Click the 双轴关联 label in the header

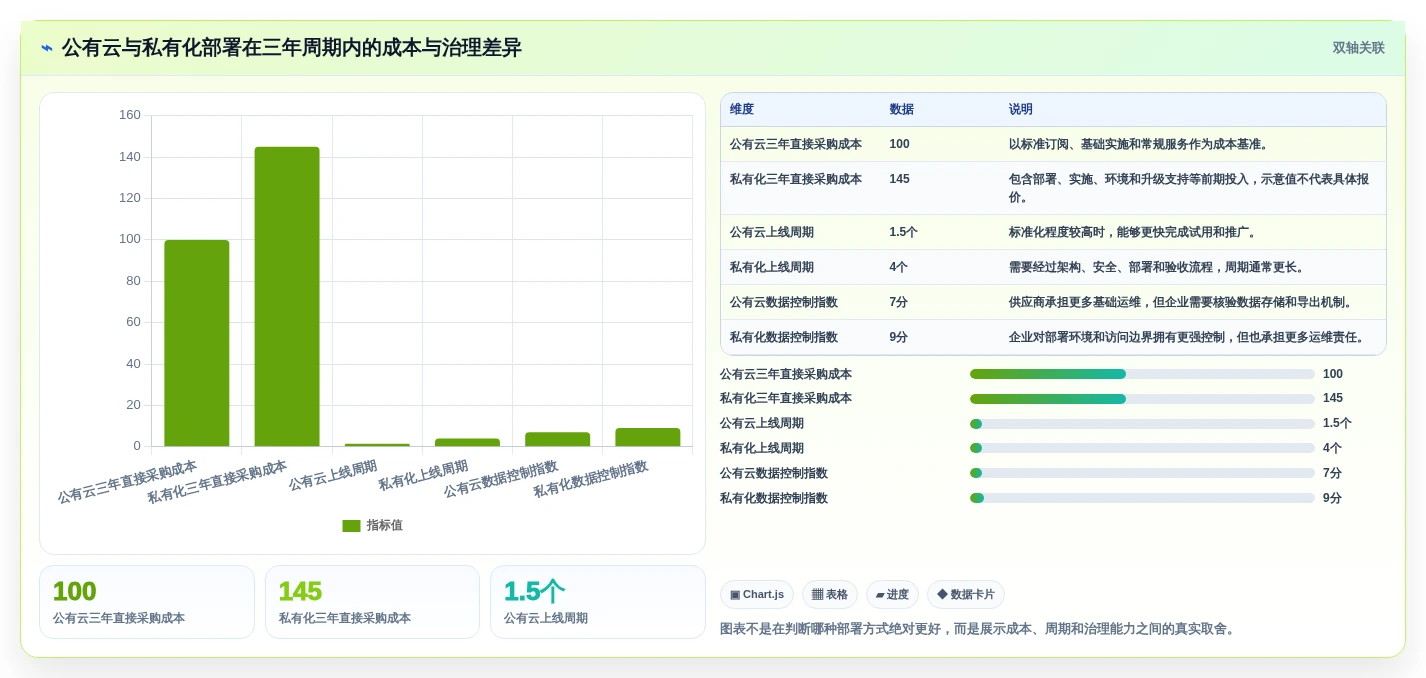pos(1358,48)
